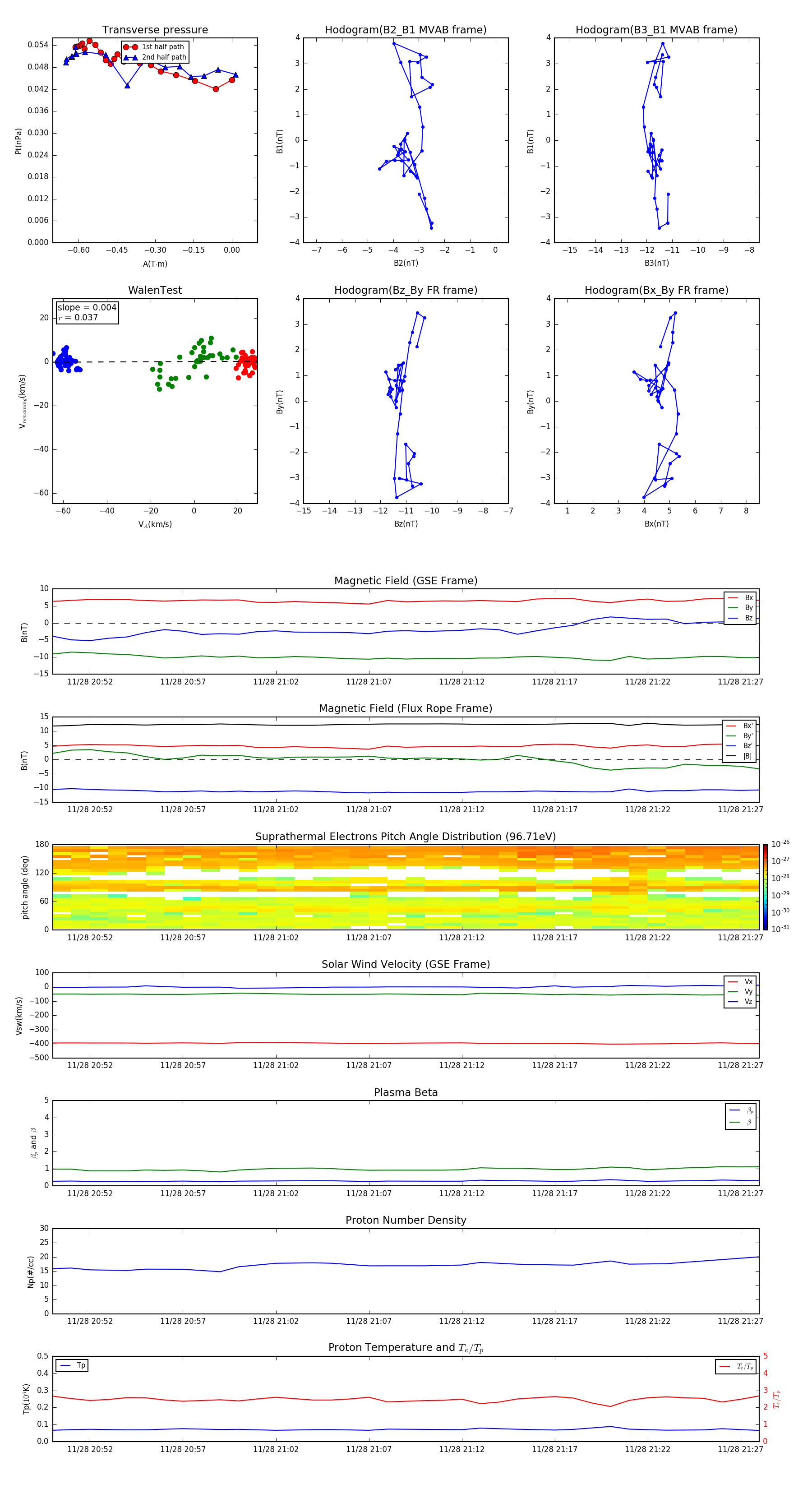The width and height of the screenshot is (812, 1489).
Task: Click the blue point cluster in WalenTest
Action: [65, 360]
